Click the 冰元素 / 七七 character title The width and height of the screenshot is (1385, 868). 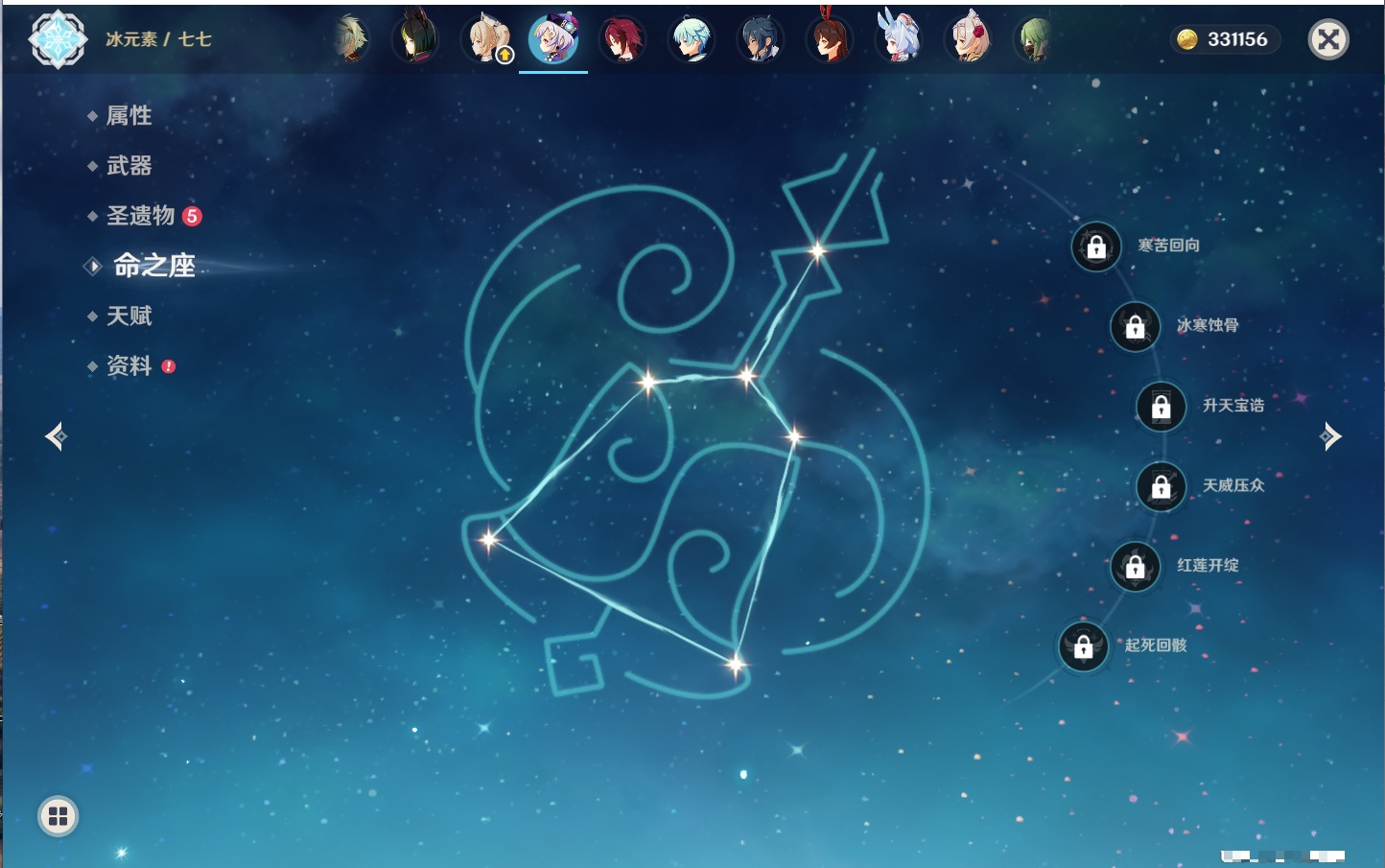click(158, 39)
